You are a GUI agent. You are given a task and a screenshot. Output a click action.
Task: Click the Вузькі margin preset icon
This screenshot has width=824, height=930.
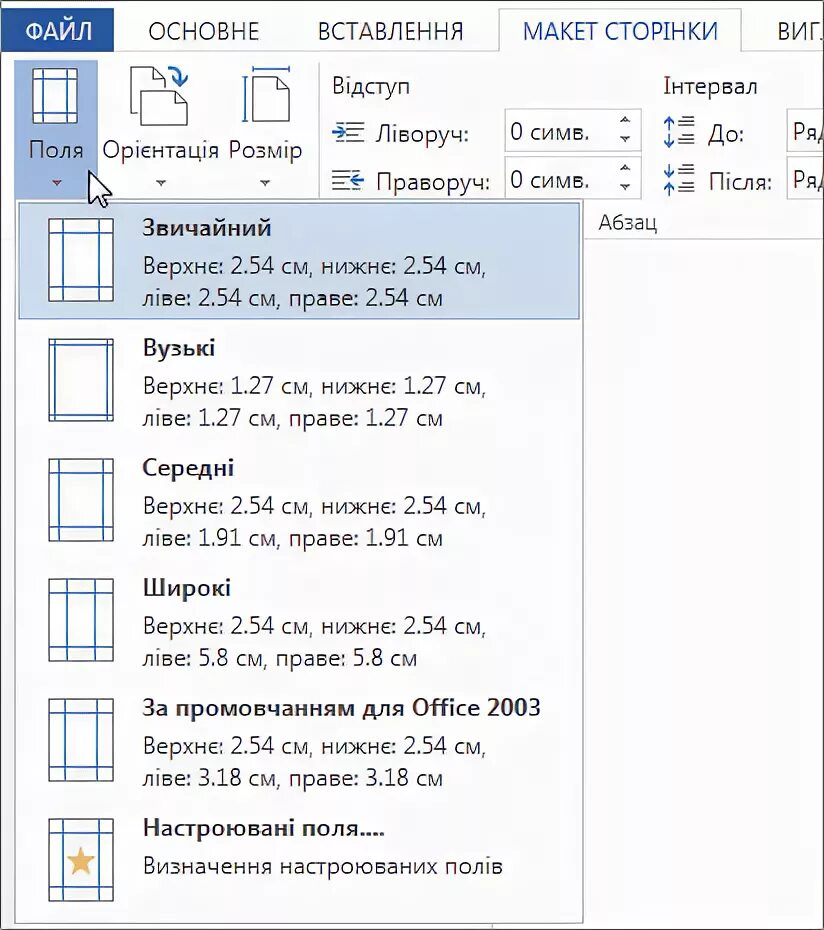pyautogui.click(x=80, y=380)
